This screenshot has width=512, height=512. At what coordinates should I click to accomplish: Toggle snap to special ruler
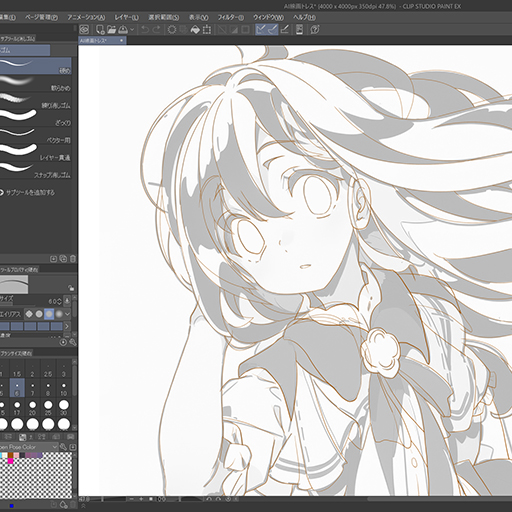pyautogui.click(x=272, y=30)
